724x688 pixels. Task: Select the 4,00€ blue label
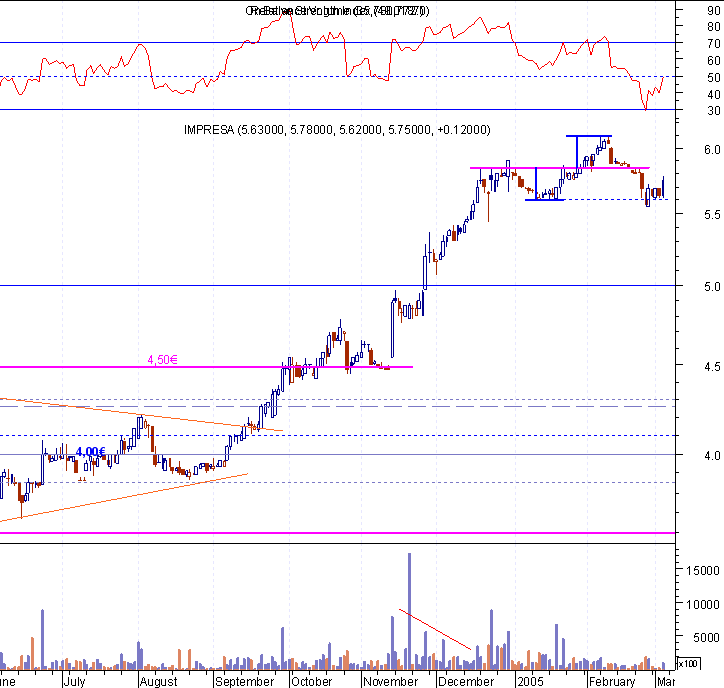click(90, 452)
